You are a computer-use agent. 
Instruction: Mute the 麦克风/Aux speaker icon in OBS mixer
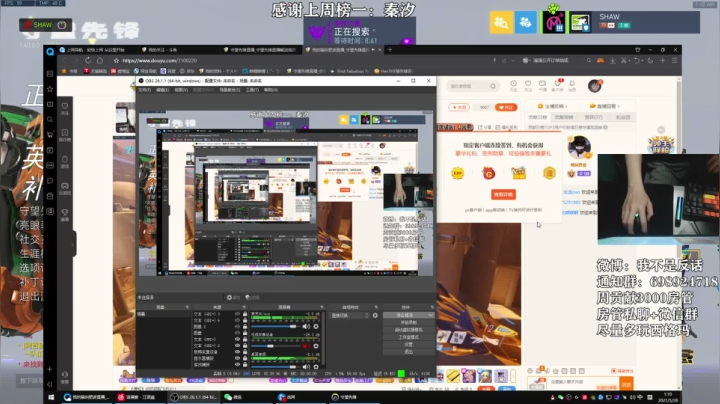306,326
